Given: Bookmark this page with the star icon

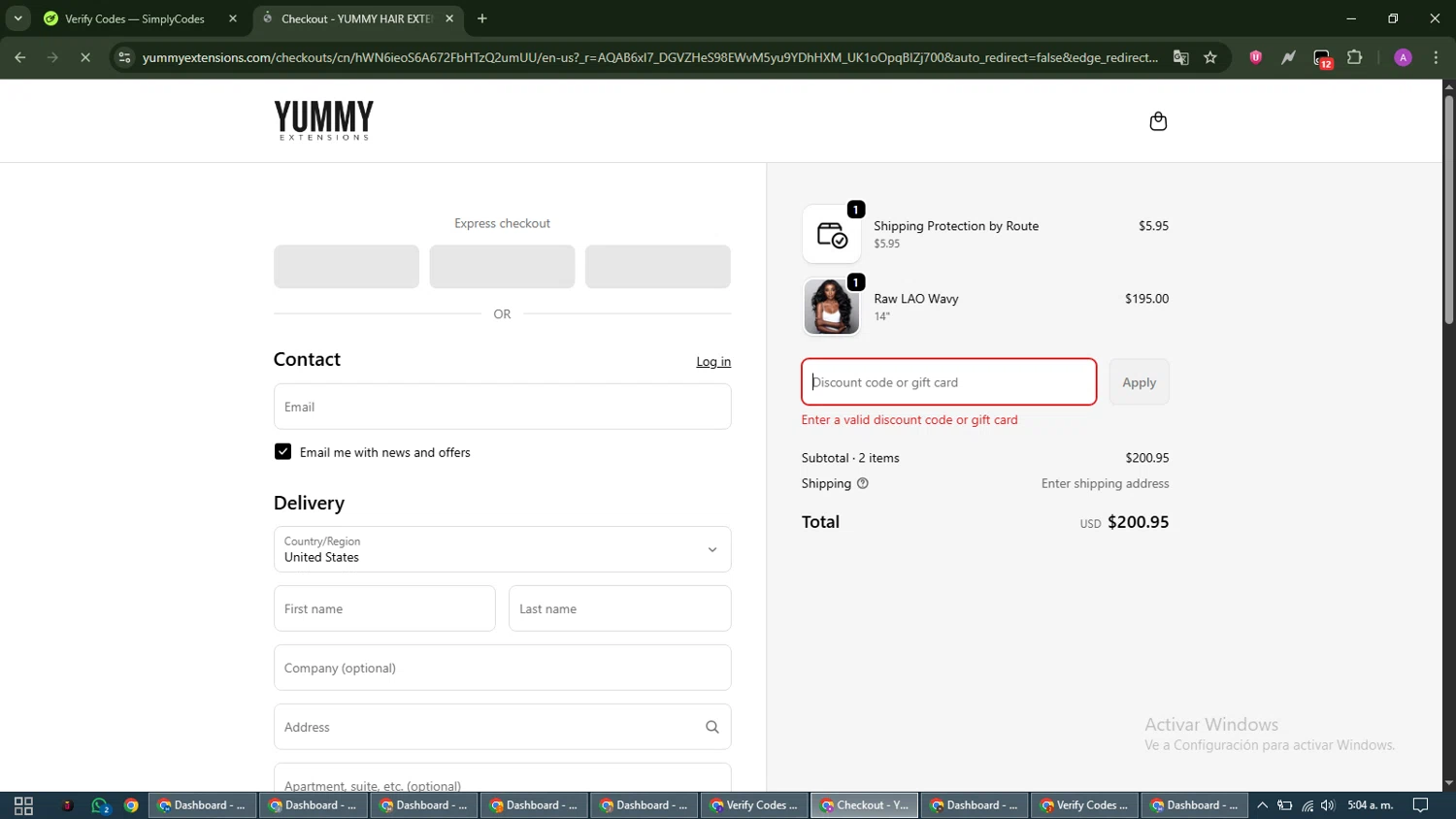Looking at the screenshot, I should [1210, 57].
